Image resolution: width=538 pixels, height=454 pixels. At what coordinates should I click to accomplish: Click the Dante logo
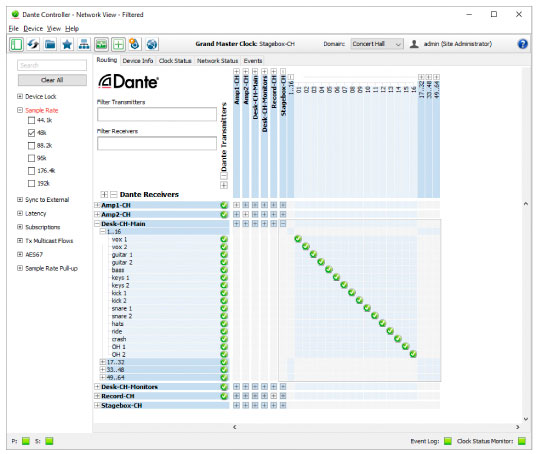point(128,82)
